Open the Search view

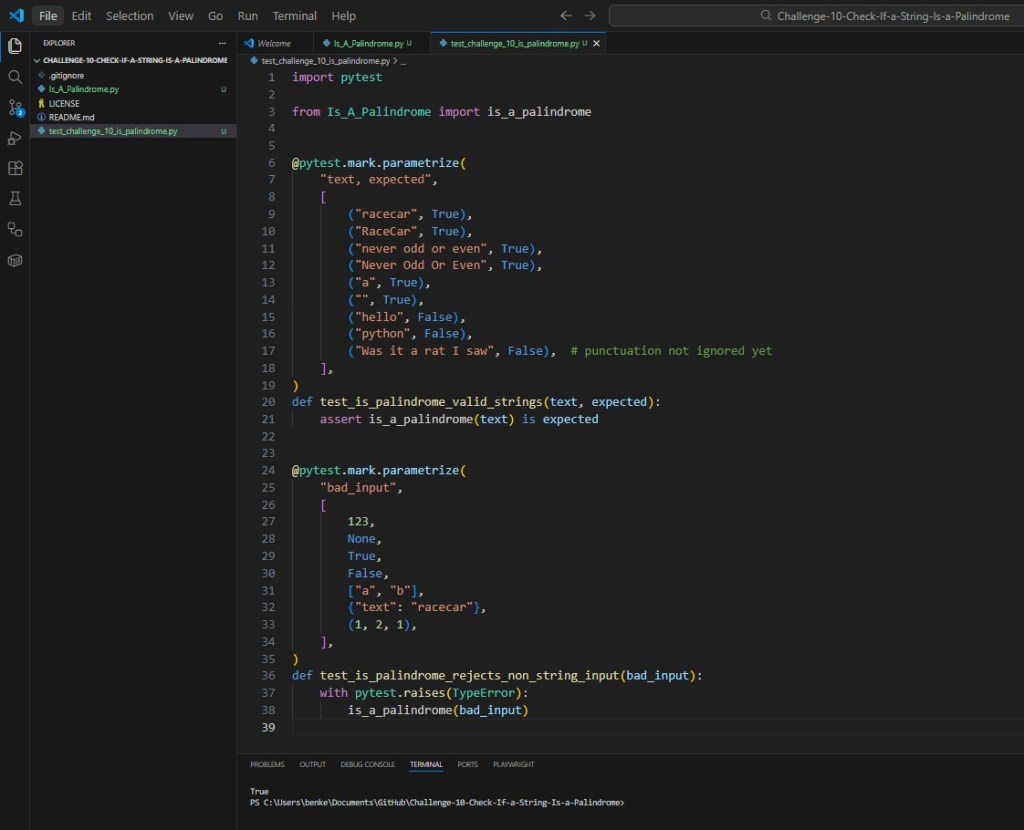click(14, 76)
